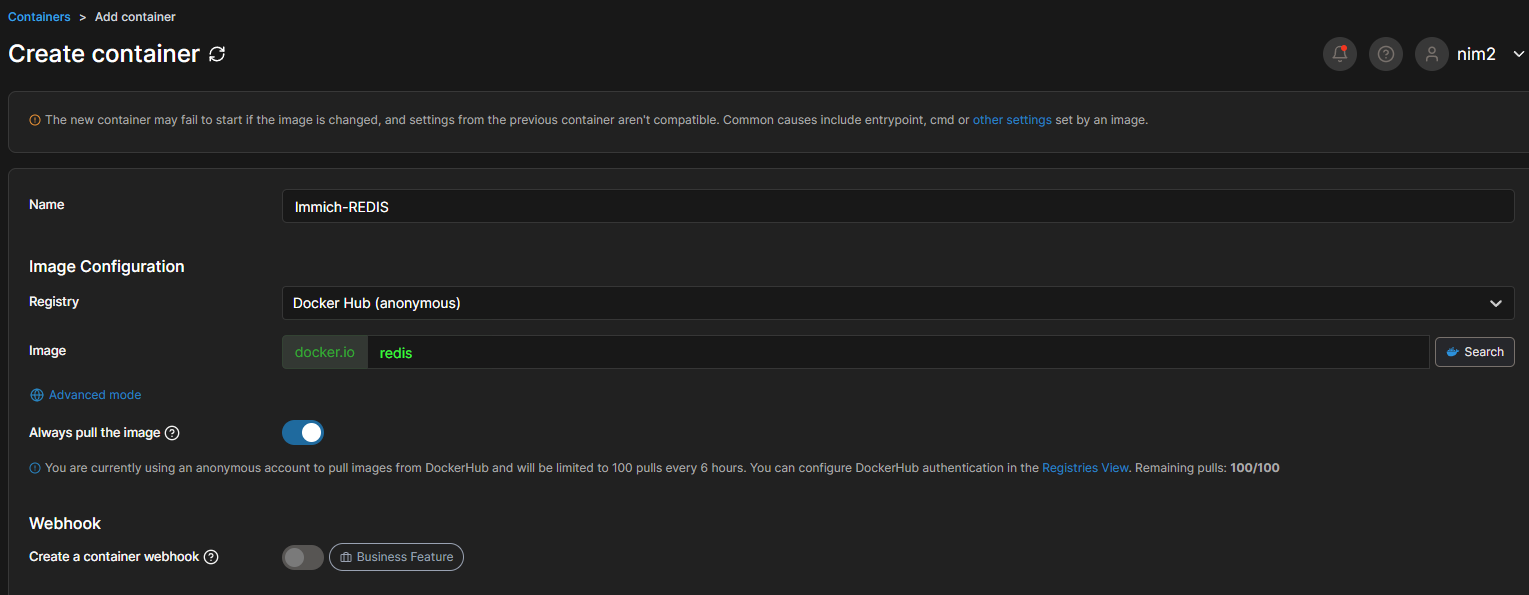Open the nim2 user menu chevron

[1518, 54]
